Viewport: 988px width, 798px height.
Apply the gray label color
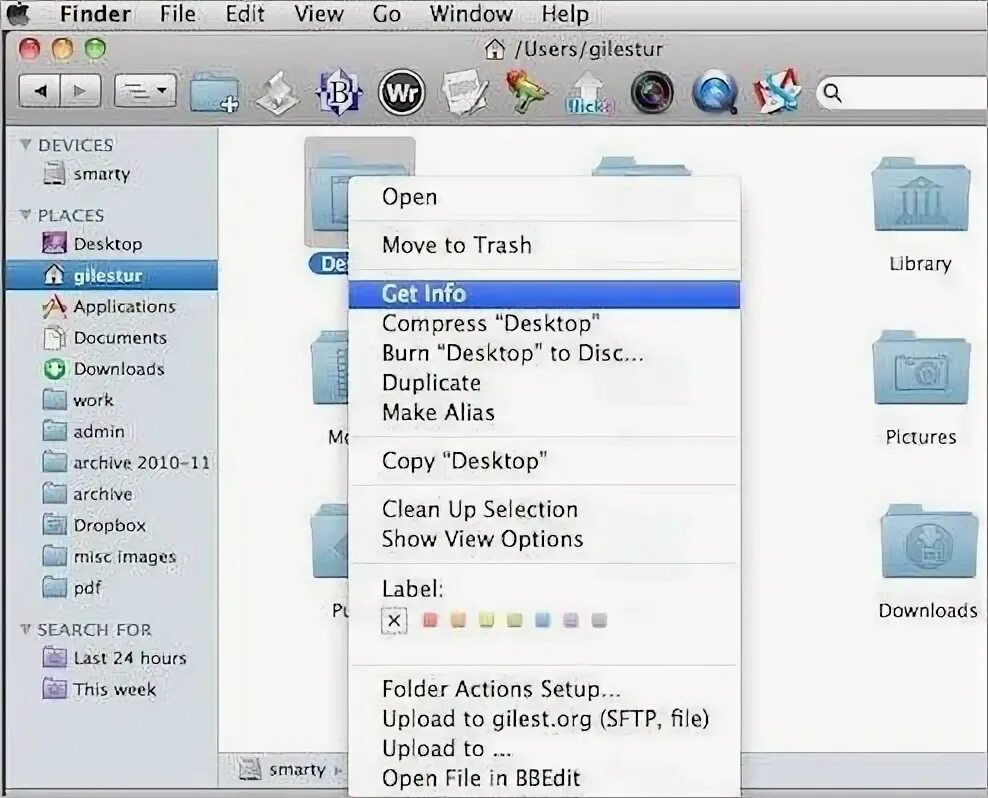(x=599, y=620)
